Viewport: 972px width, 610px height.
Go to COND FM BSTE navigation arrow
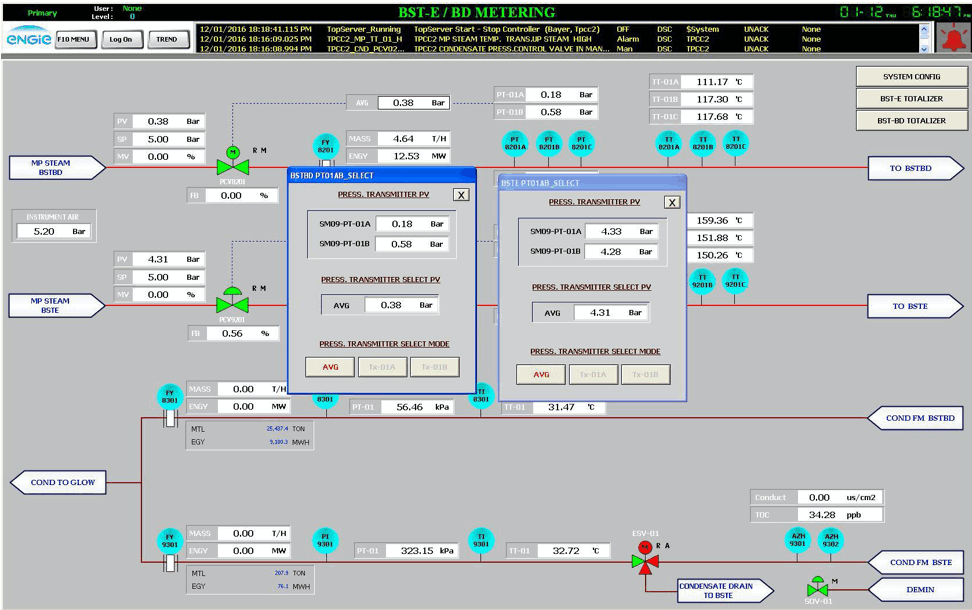(x=916, y=562)
